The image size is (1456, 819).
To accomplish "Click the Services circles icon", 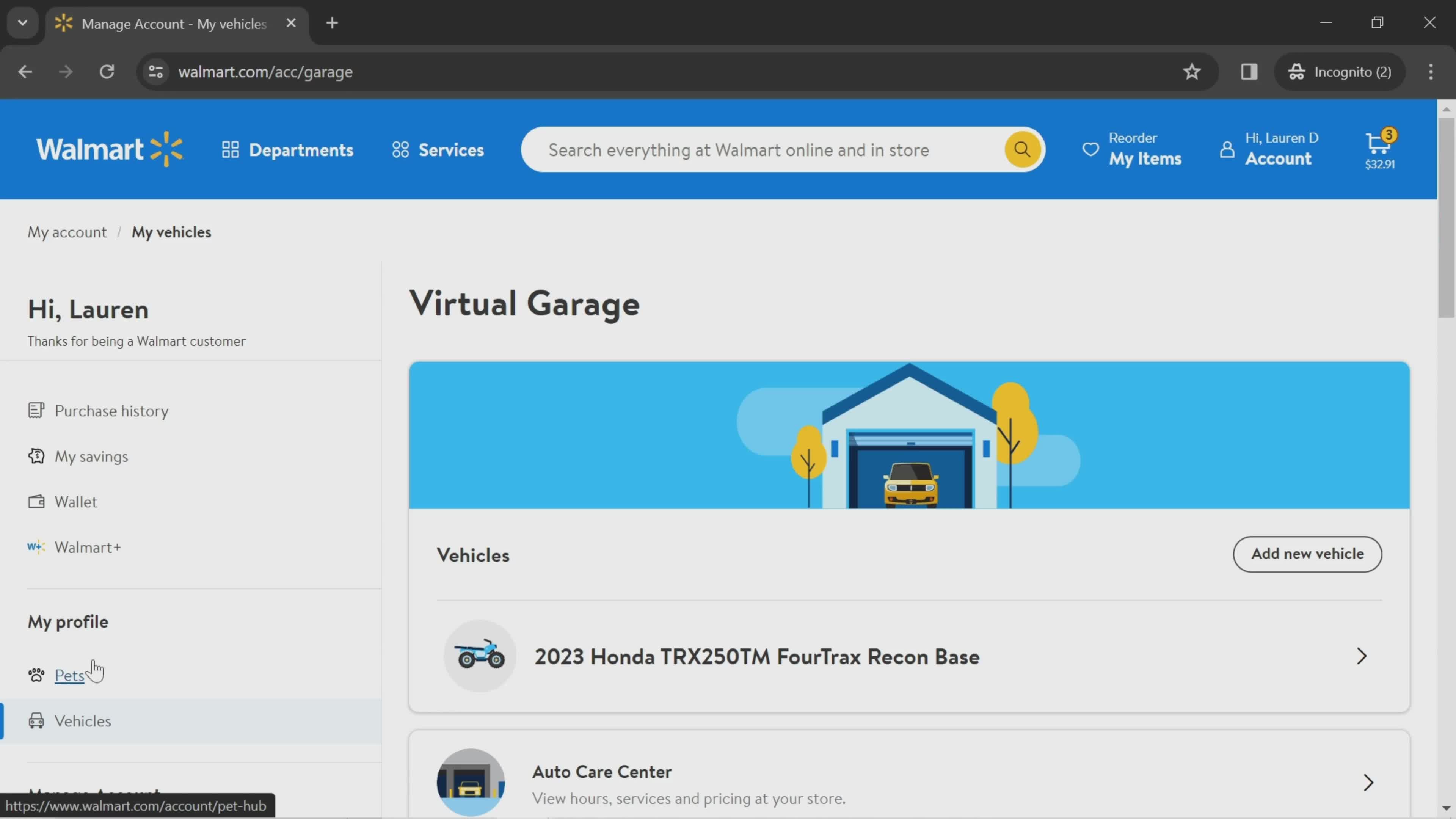I will pyautogui.click(x=400, y=150).
